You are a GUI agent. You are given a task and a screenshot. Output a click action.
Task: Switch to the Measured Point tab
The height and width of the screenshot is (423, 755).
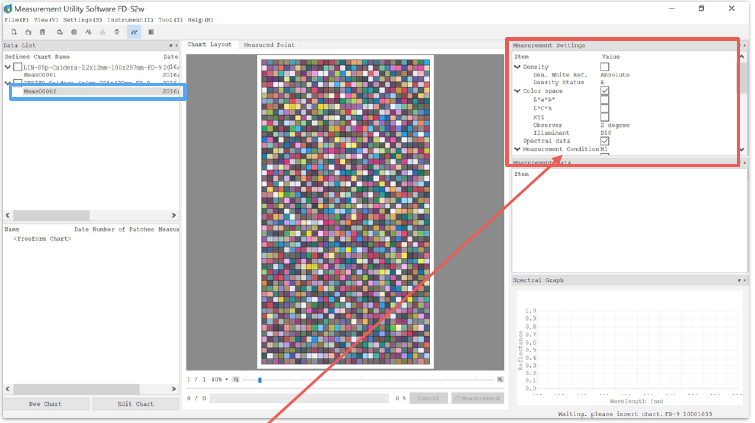269,45
